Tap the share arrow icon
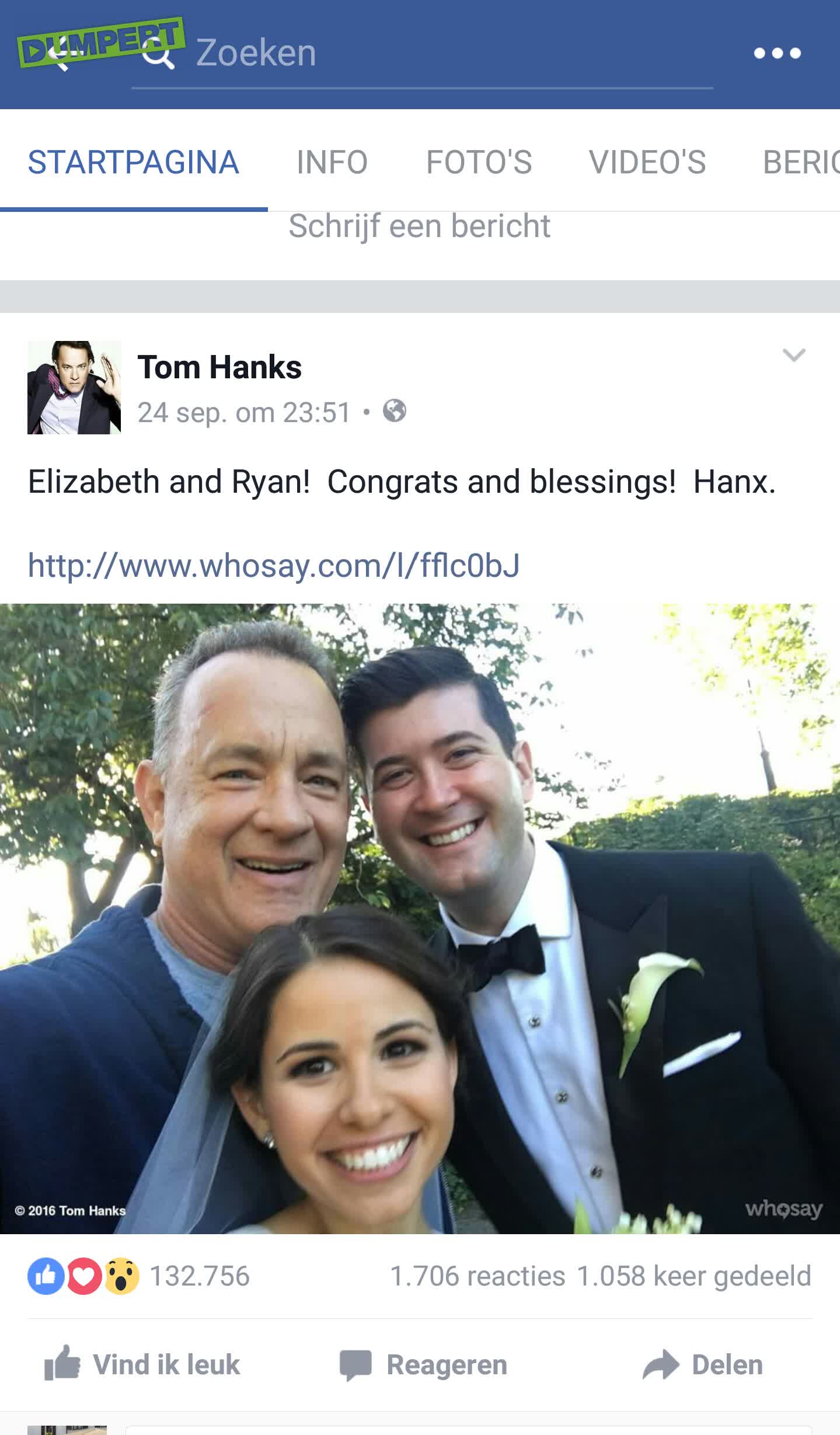Image resolution: width=840 pixels, height=1435 pixels. point(660,1365)
